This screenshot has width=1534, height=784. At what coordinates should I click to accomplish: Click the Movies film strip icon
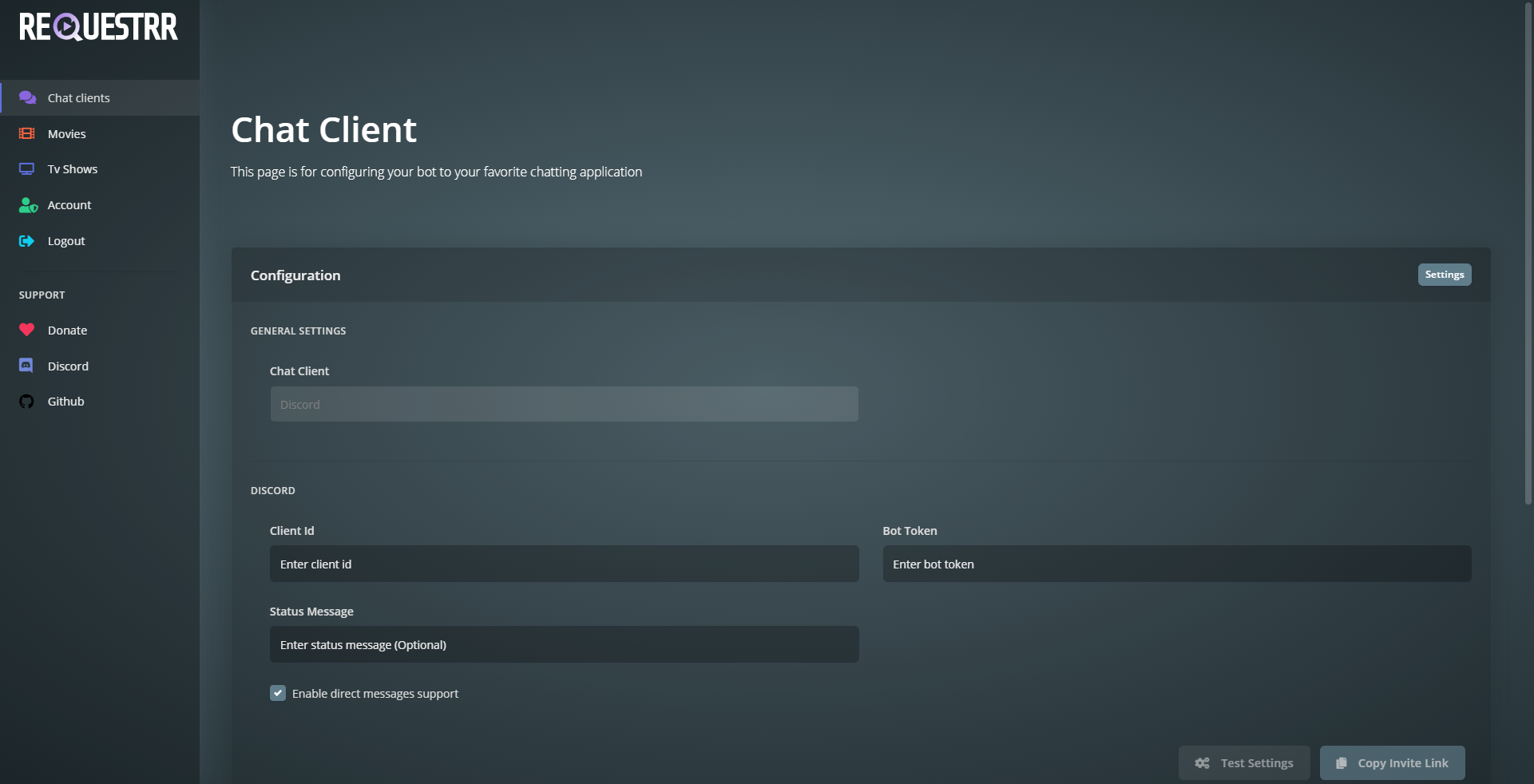(27, 133)
